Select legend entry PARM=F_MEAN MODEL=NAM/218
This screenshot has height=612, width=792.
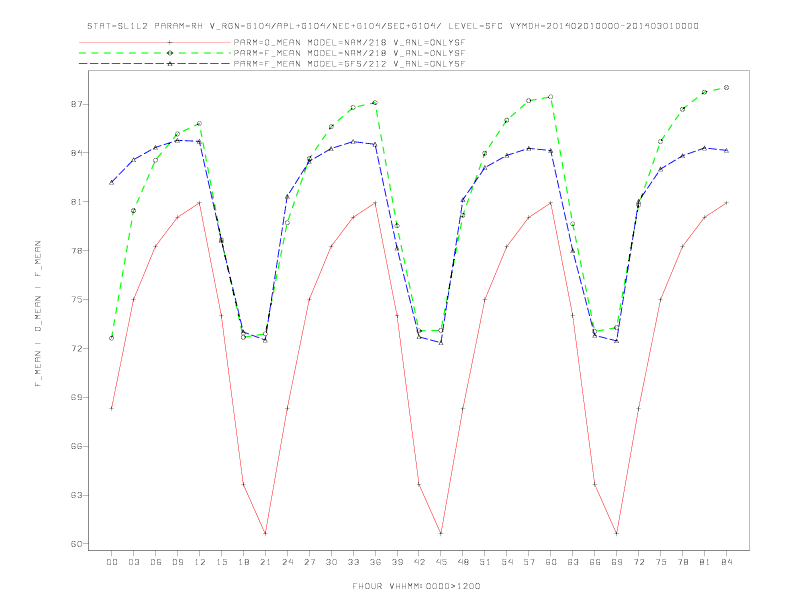349,53
